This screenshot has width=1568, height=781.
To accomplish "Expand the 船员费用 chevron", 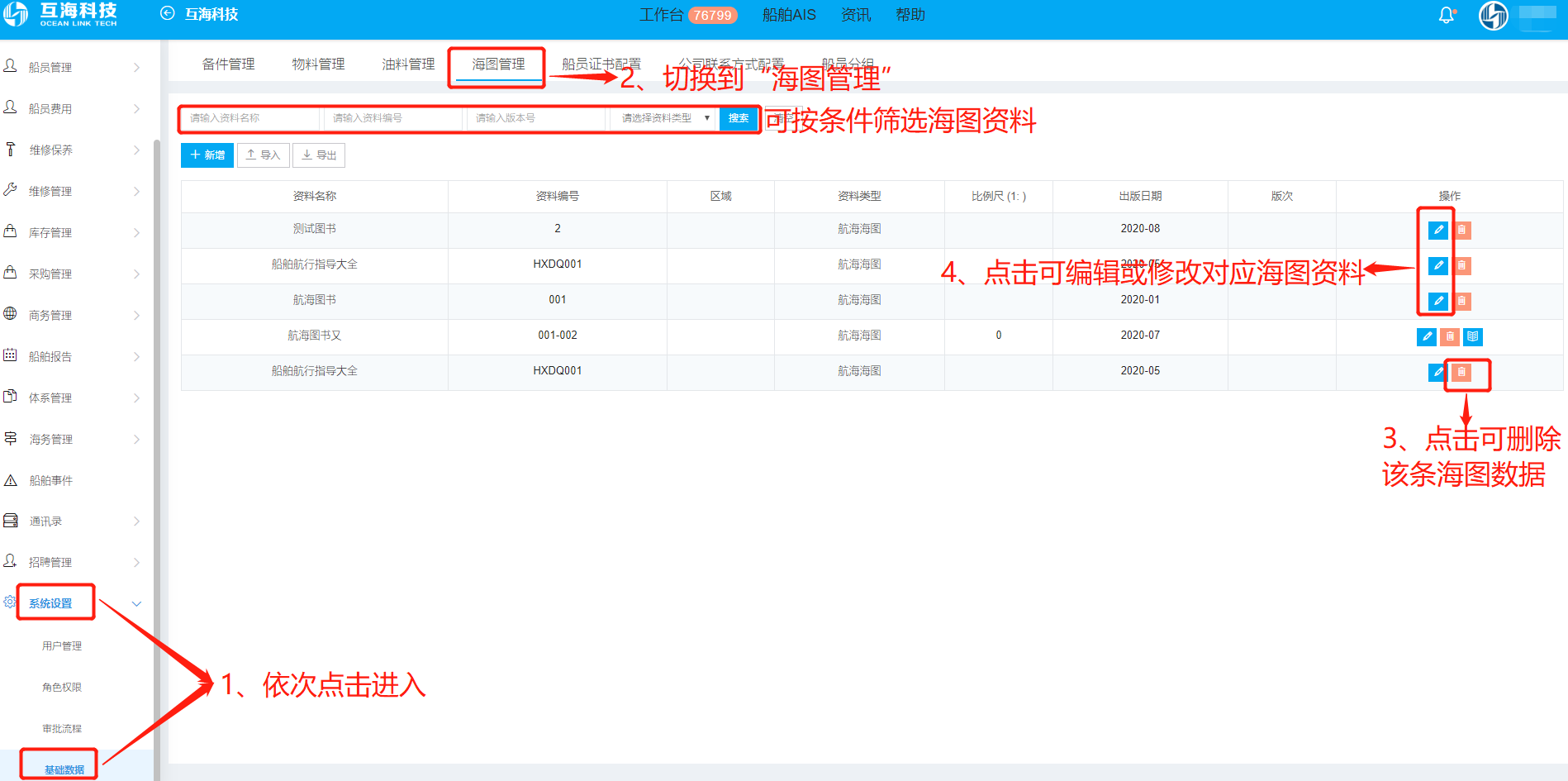I will coord(137,108).
